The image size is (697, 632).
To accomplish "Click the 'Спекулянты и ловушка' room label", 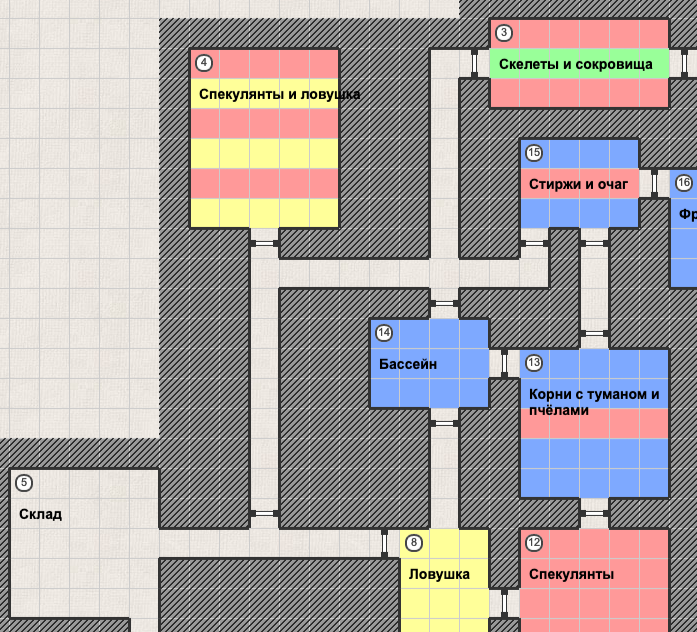I will 279,94.
